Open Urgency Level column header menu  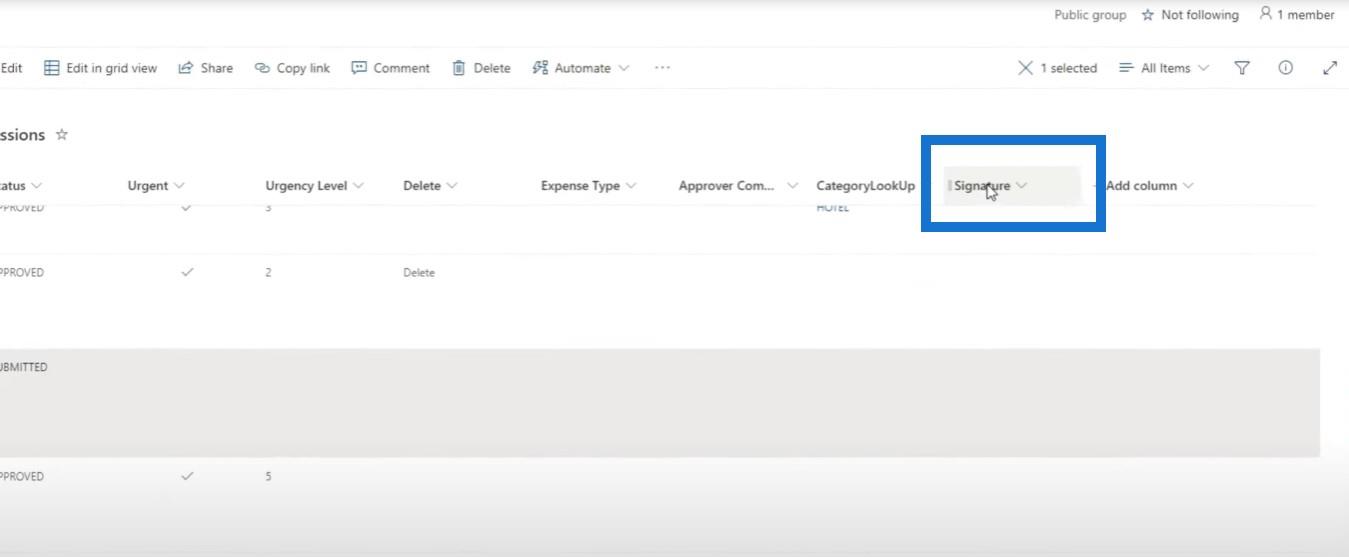314,186
